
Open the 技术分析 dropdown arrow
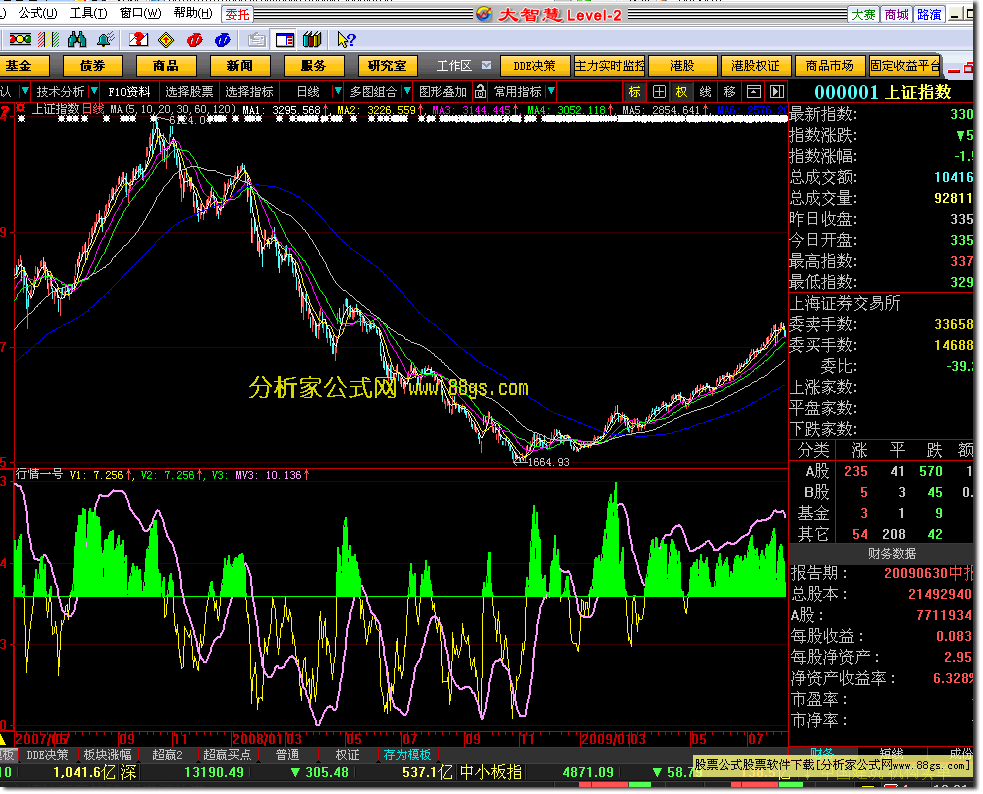(x=94, y=91)
